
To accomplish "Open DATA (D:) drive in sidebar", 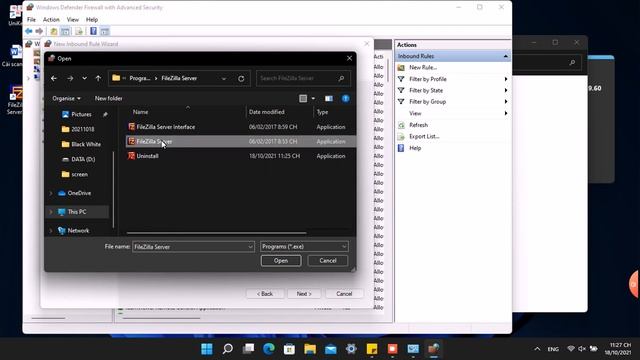I will click(x=83, y=159).
